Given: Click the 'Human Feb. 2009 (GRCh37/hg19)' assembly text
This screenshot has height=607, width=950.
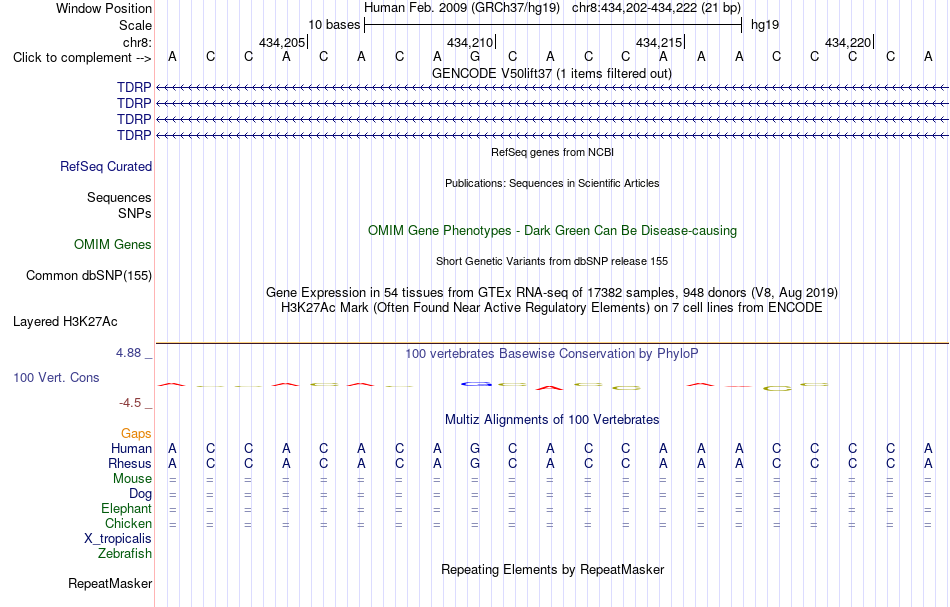Looking at the screenshot, I should (464, 8).
